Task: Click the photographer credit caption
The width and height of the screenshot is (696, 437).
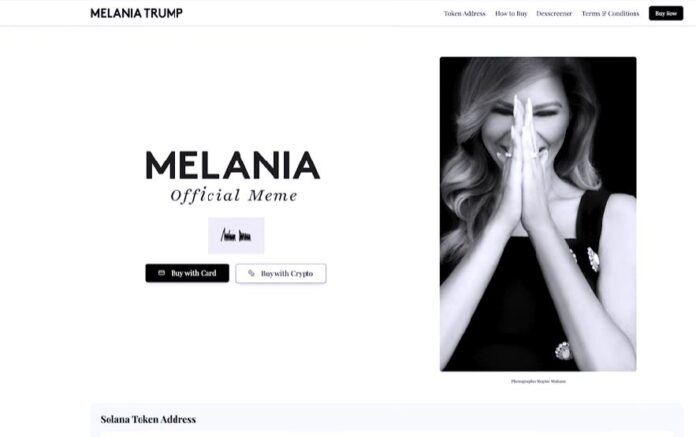Action: click(538, 381)
